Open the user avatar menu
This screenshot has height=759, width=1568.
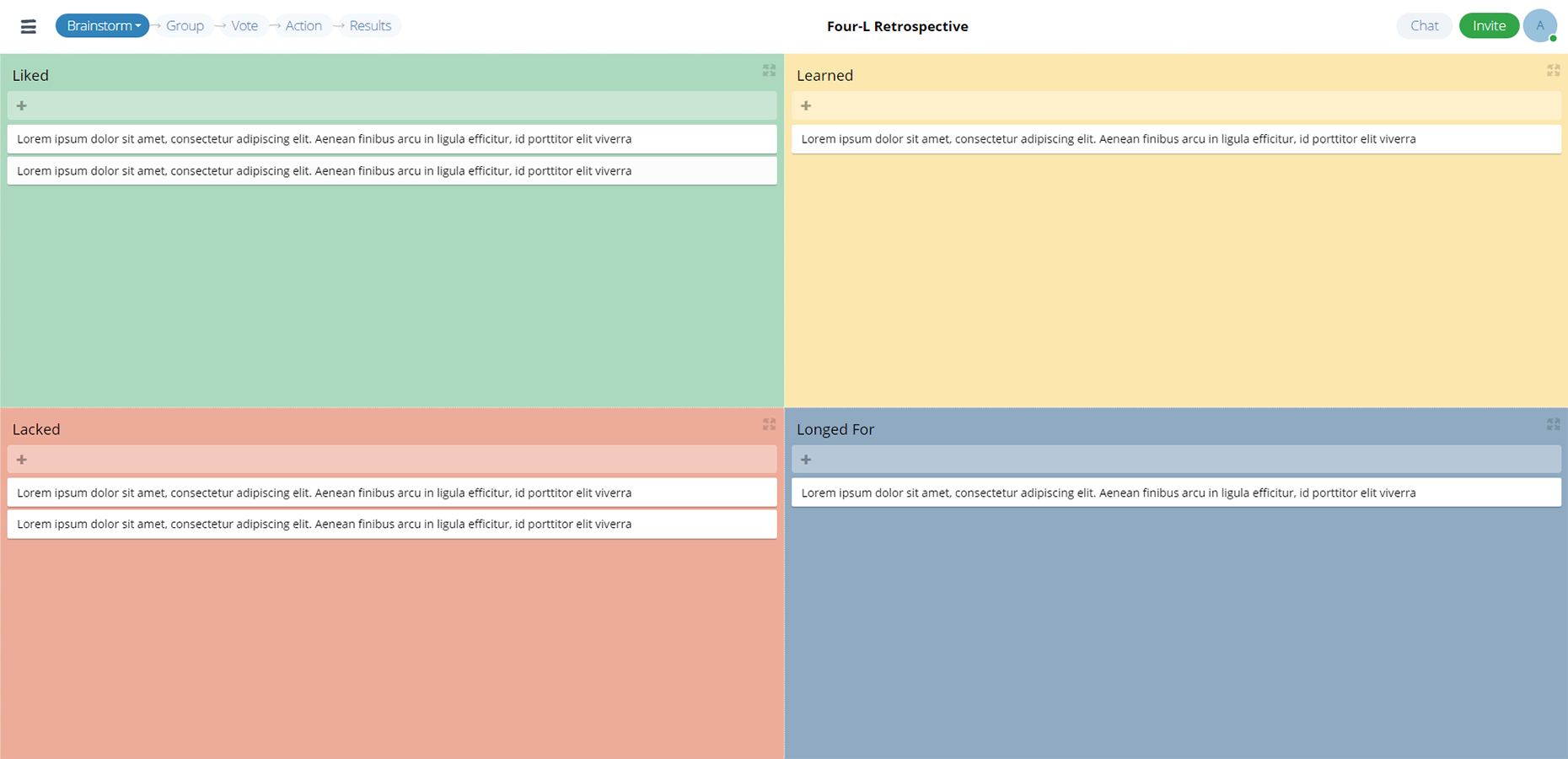1540,25
